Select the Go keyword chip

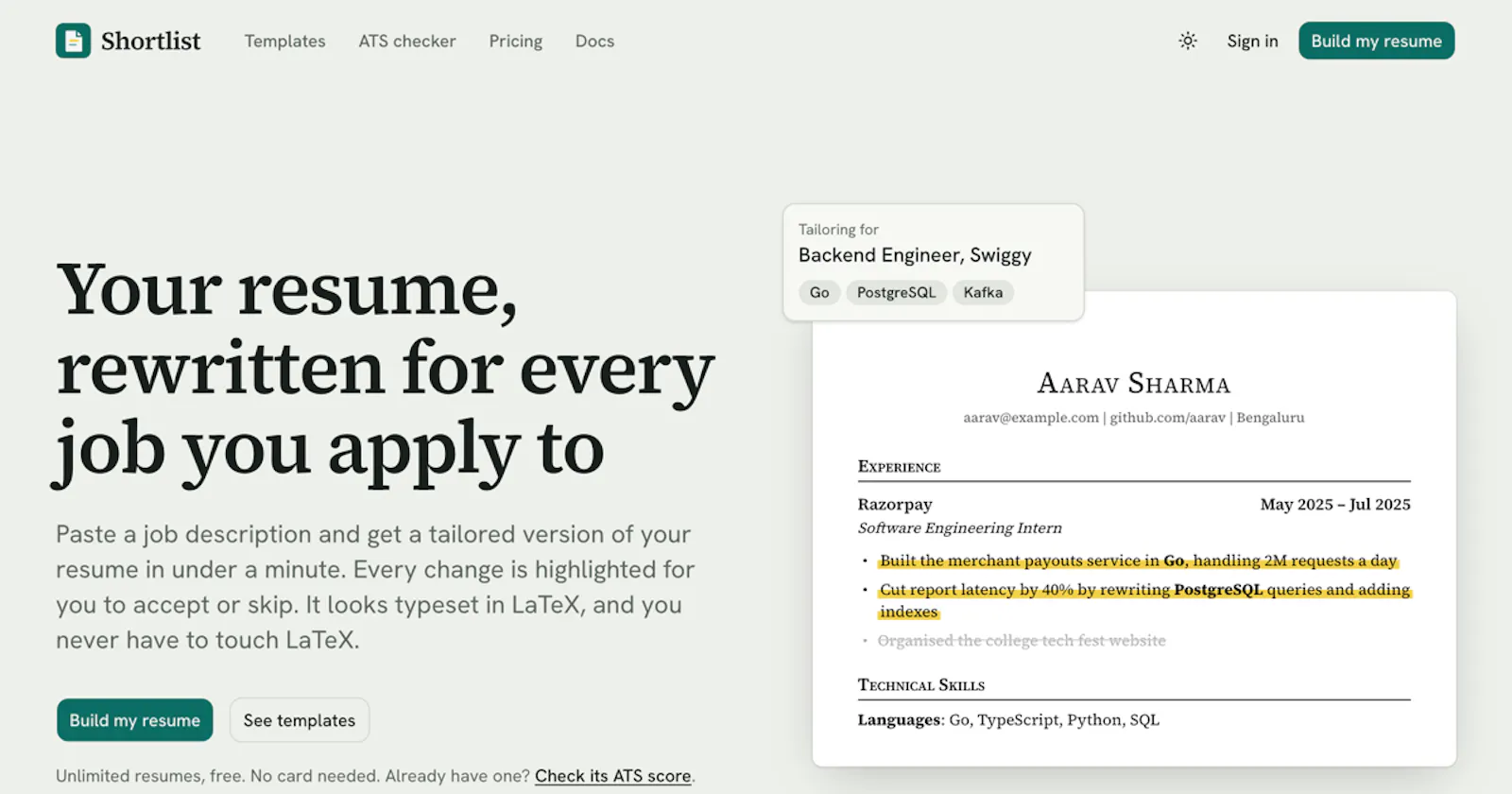(819, 293)
